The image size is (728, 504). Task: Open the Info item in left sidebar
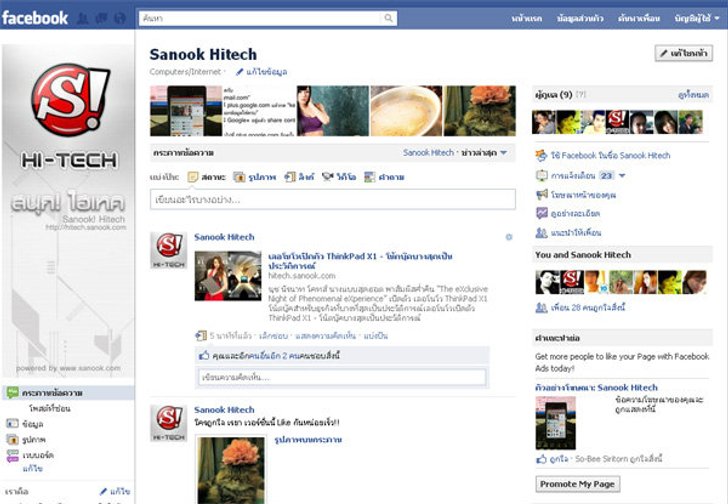(32, 424)
